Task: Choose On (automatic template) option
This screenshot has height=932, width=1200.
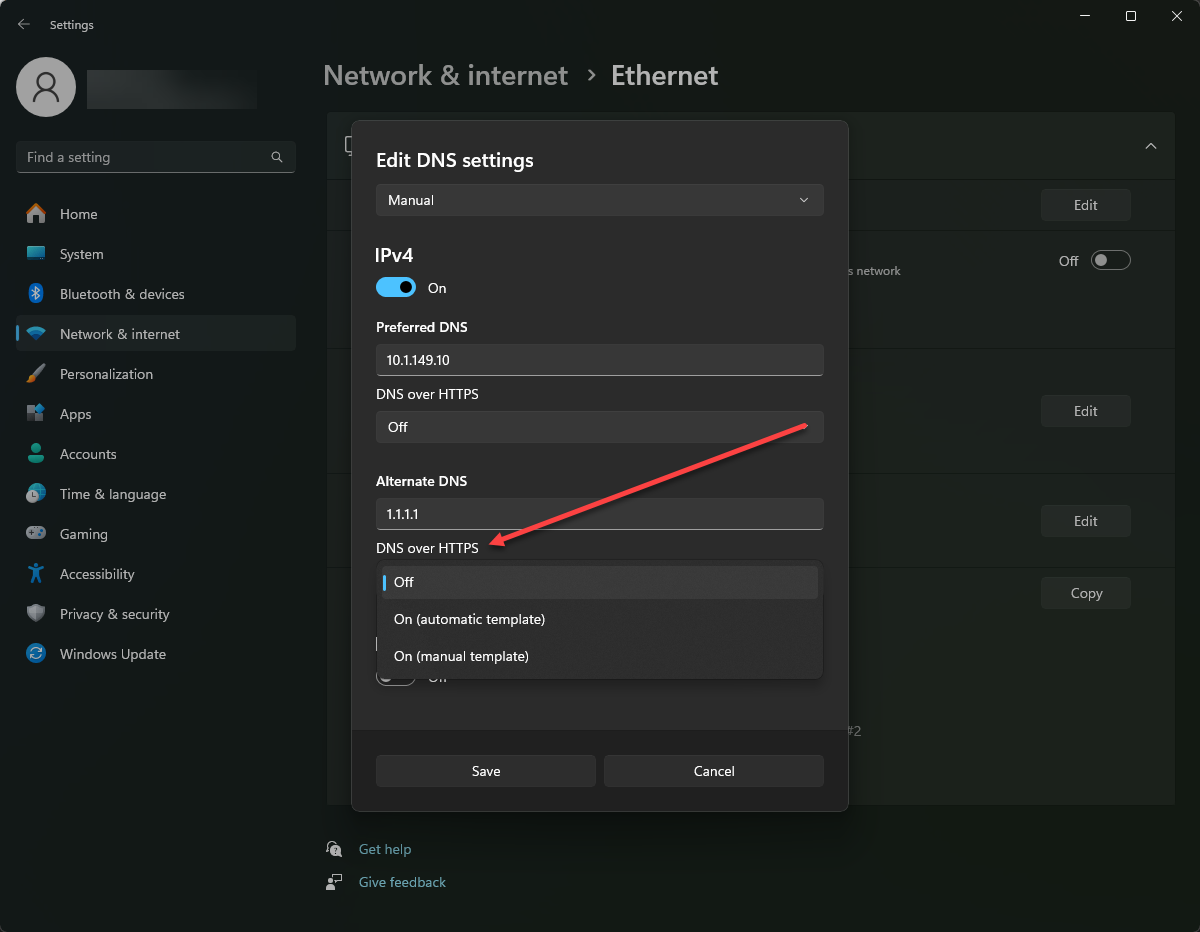Action: [x=469, y=619]
